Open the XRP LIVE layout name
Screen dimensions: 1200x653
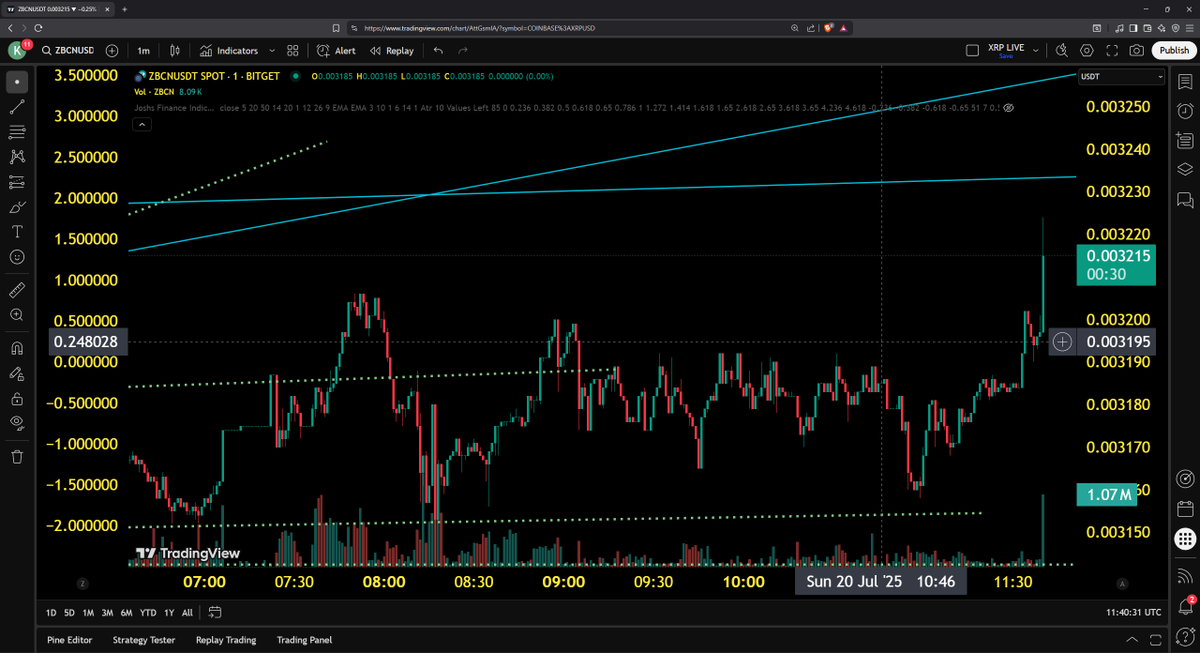1006,50
